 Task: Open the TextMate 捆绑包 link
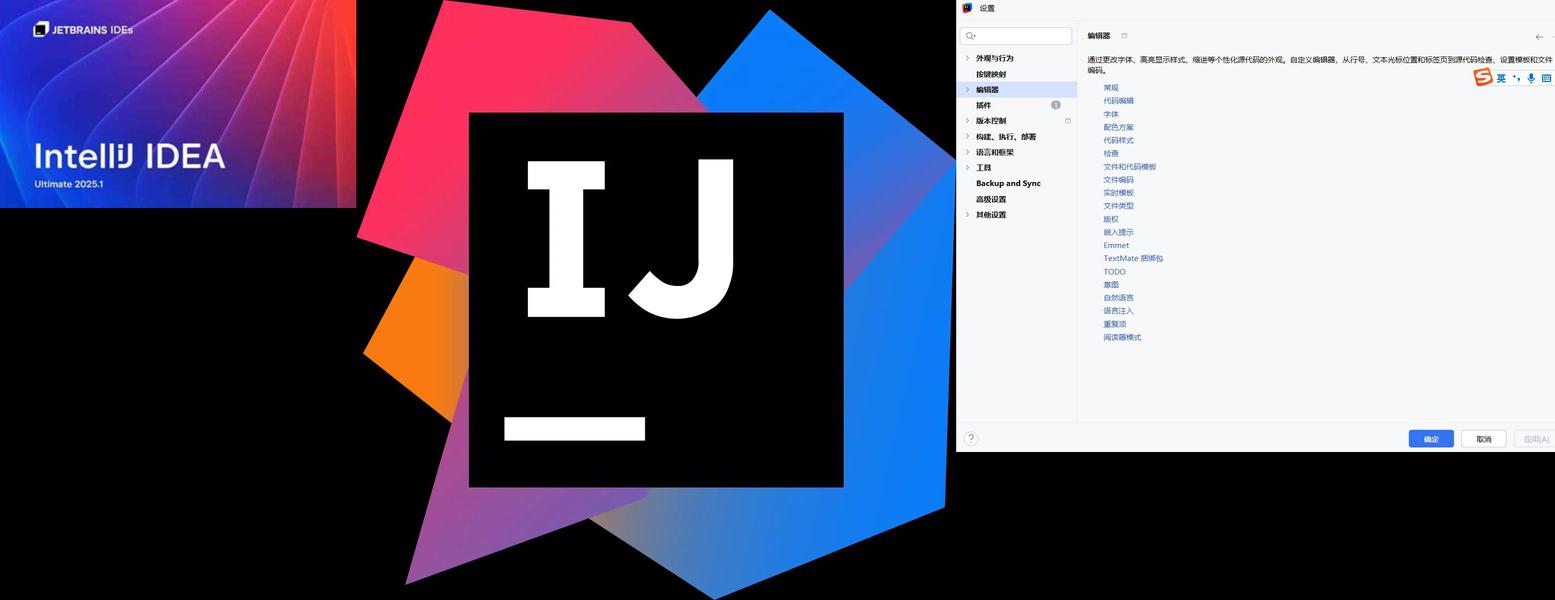coord(1133,258)
